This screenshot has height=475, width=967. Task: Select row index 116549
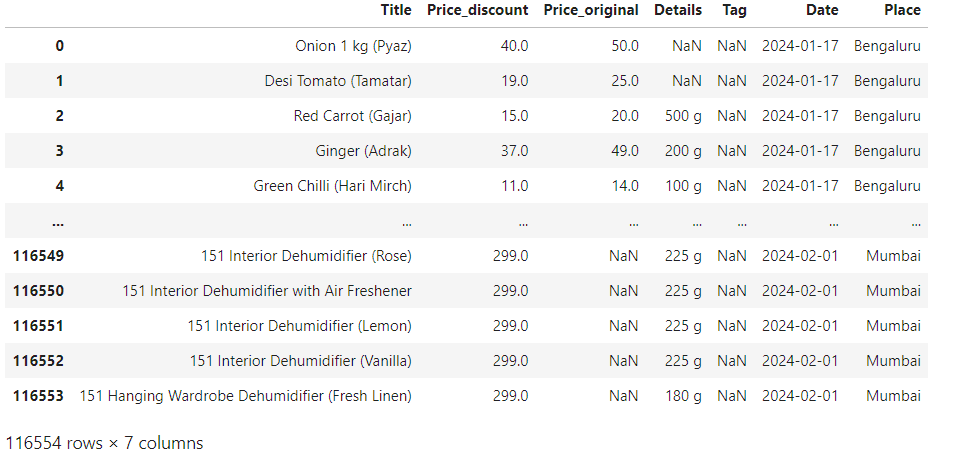(38, 256)
